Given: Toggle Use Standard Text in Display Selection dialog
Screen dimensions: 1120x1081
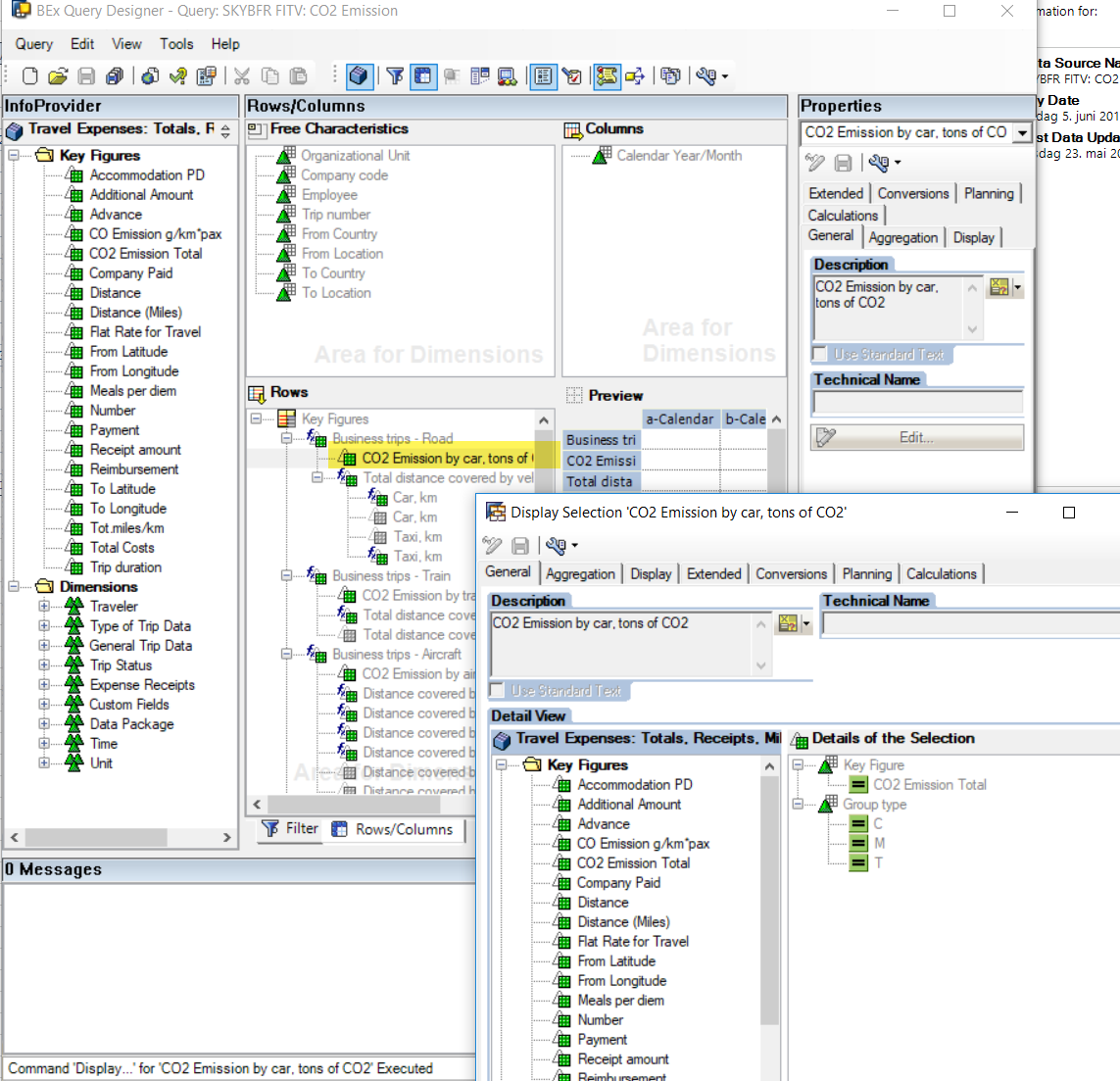Looking at the screenshot, I should [x=497, y=690].
